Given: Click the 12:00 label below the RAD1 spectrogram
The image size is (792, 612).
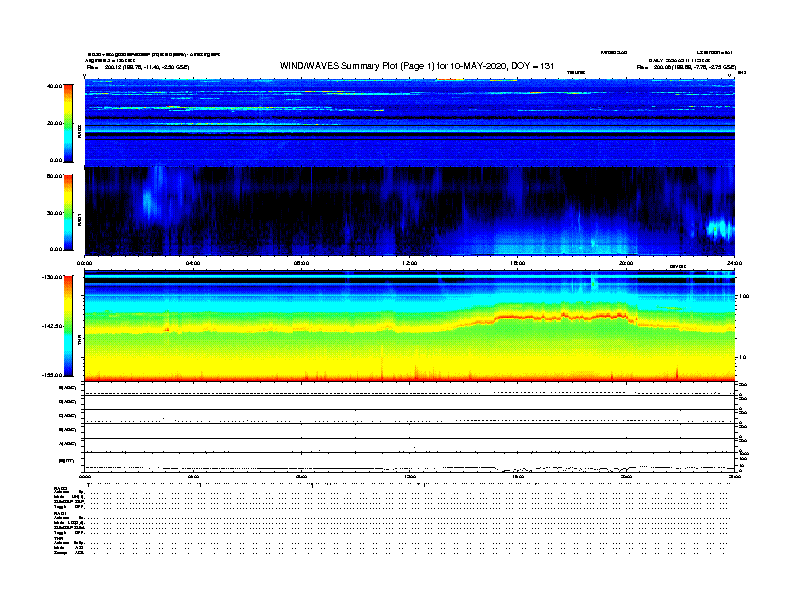Looking at the screenshot, I should tap(409, 263).
